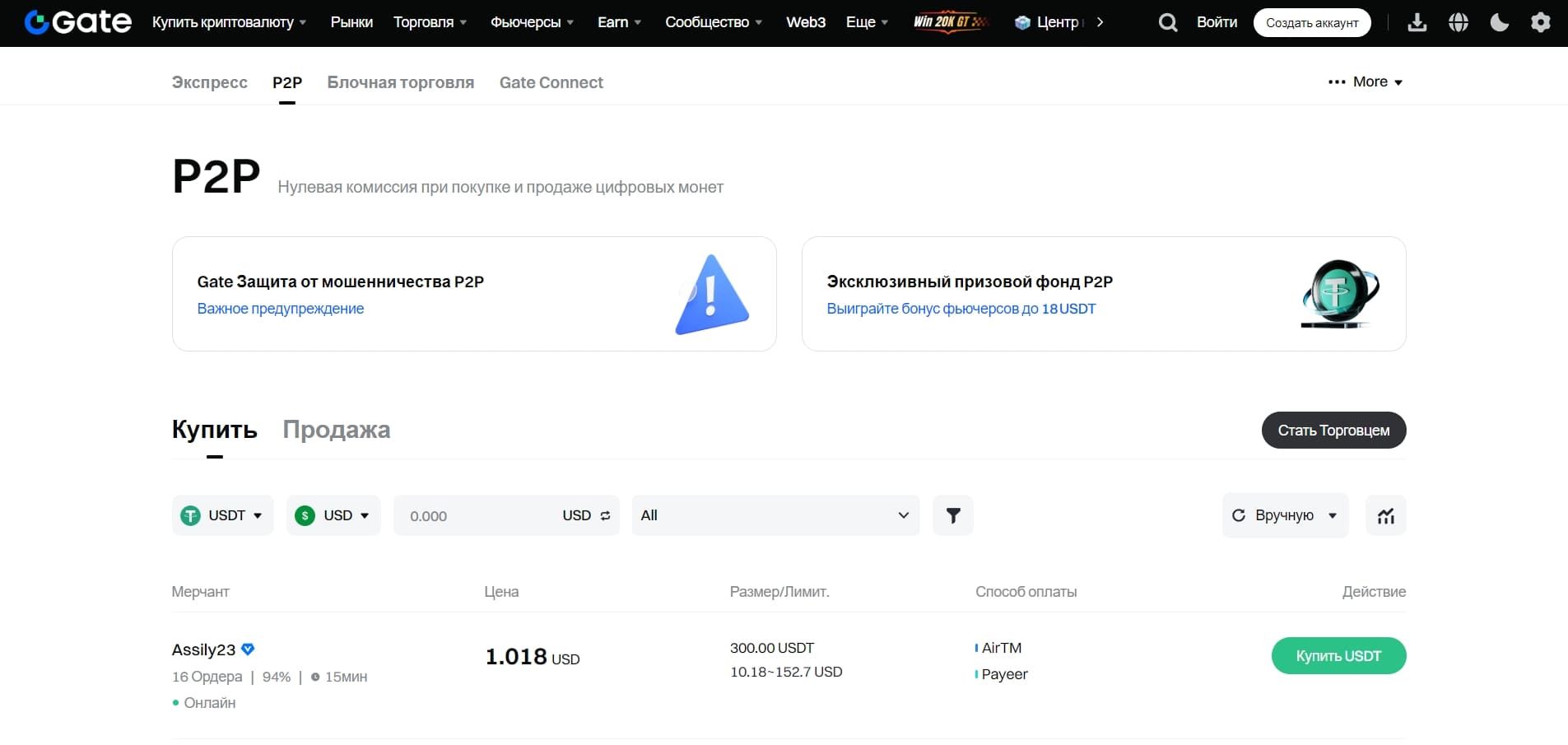Open the Еще menu
Screen dimensions: 1568x745
[x=867, y=22]
